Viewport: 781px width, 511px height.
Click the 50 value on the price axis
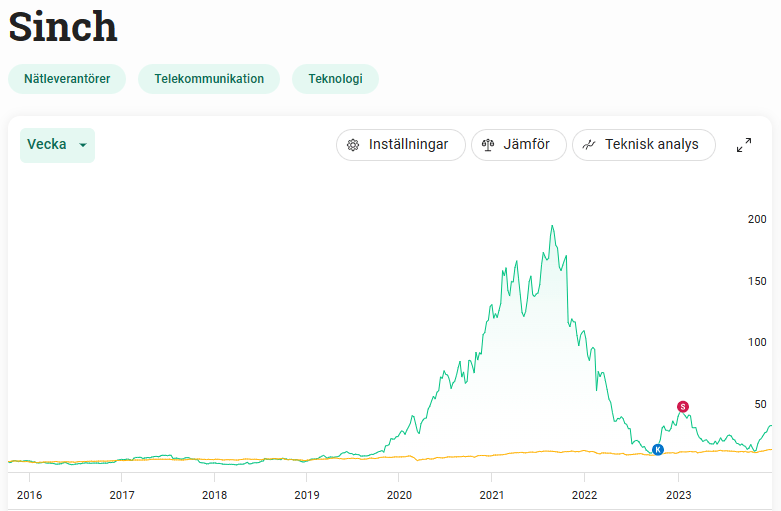[759, 404]
